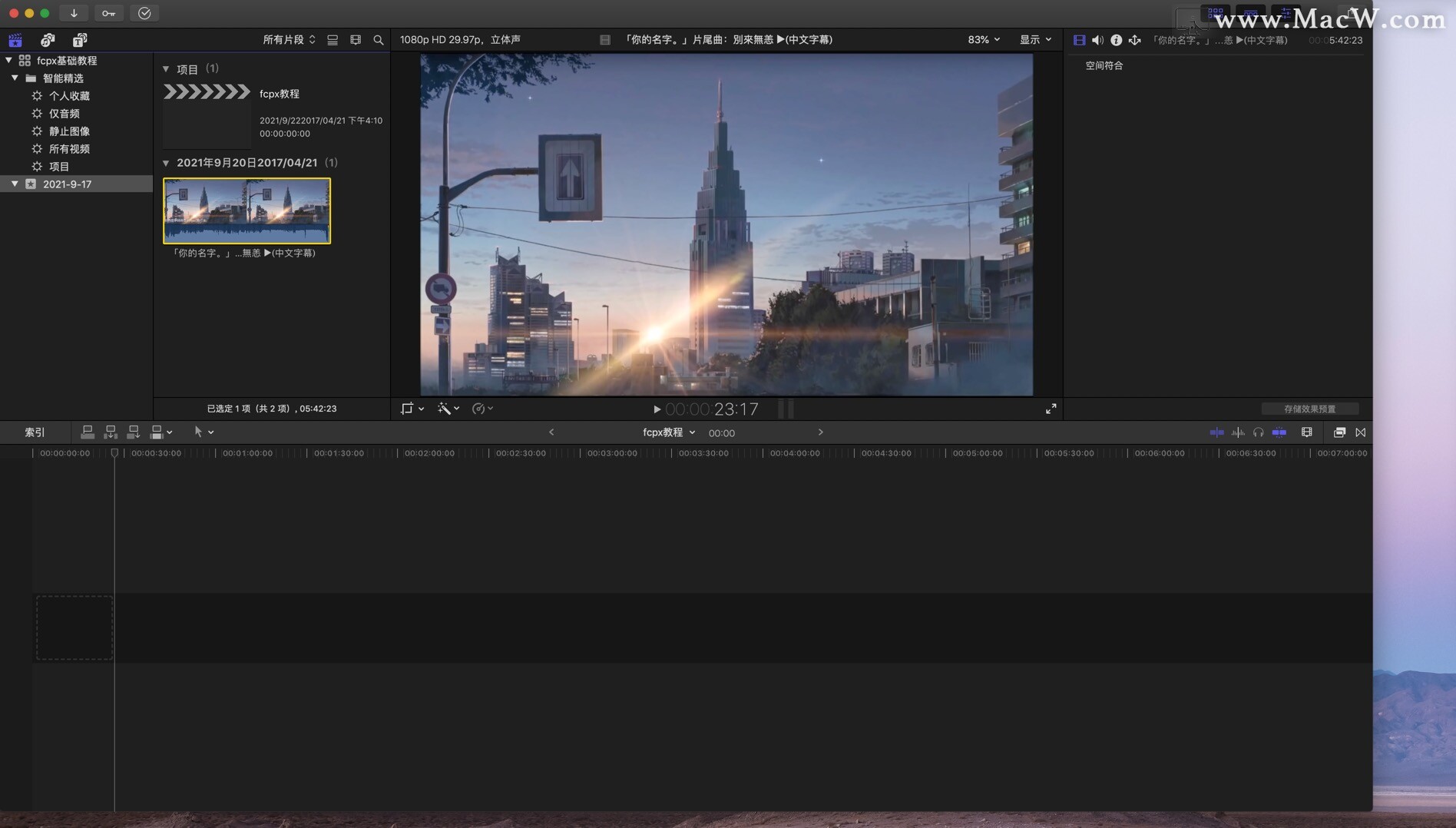Open timeline clip appearance options

pyautogui.click(x=1307, y=432)
